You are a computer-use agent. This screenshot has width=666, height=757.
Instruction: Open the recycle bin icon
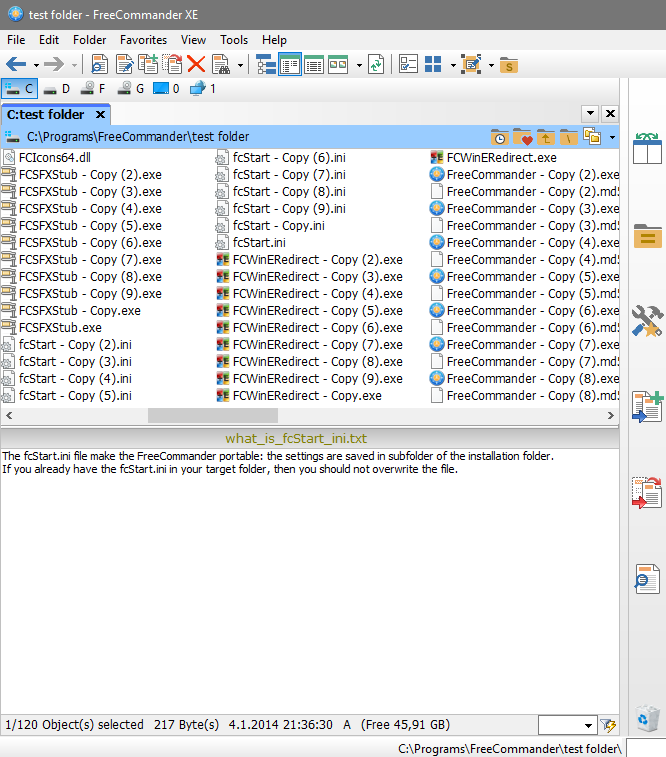pyautogui.click(x=647, y=718)
